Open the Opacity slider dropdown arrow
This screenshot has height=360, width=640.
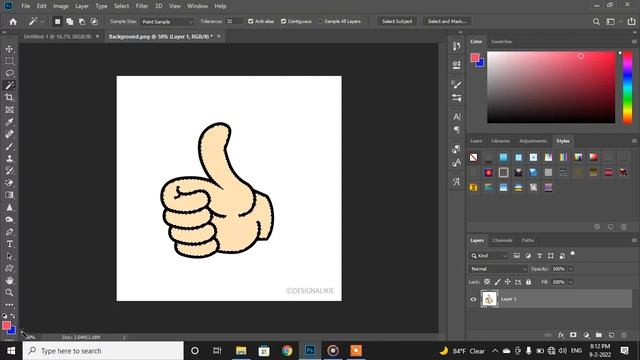point(571,269)
